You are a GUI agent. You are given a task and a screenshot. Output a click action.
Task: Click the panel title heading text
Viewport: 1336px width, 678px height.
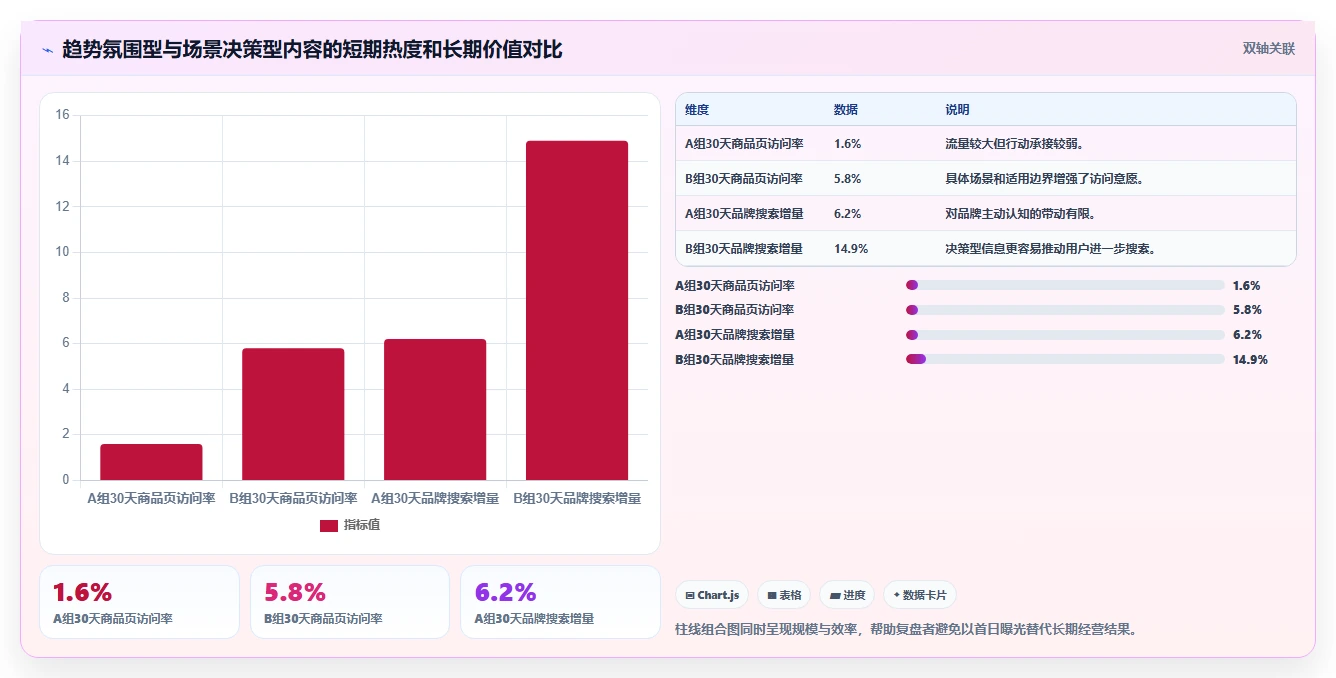(x=312, y=49)
